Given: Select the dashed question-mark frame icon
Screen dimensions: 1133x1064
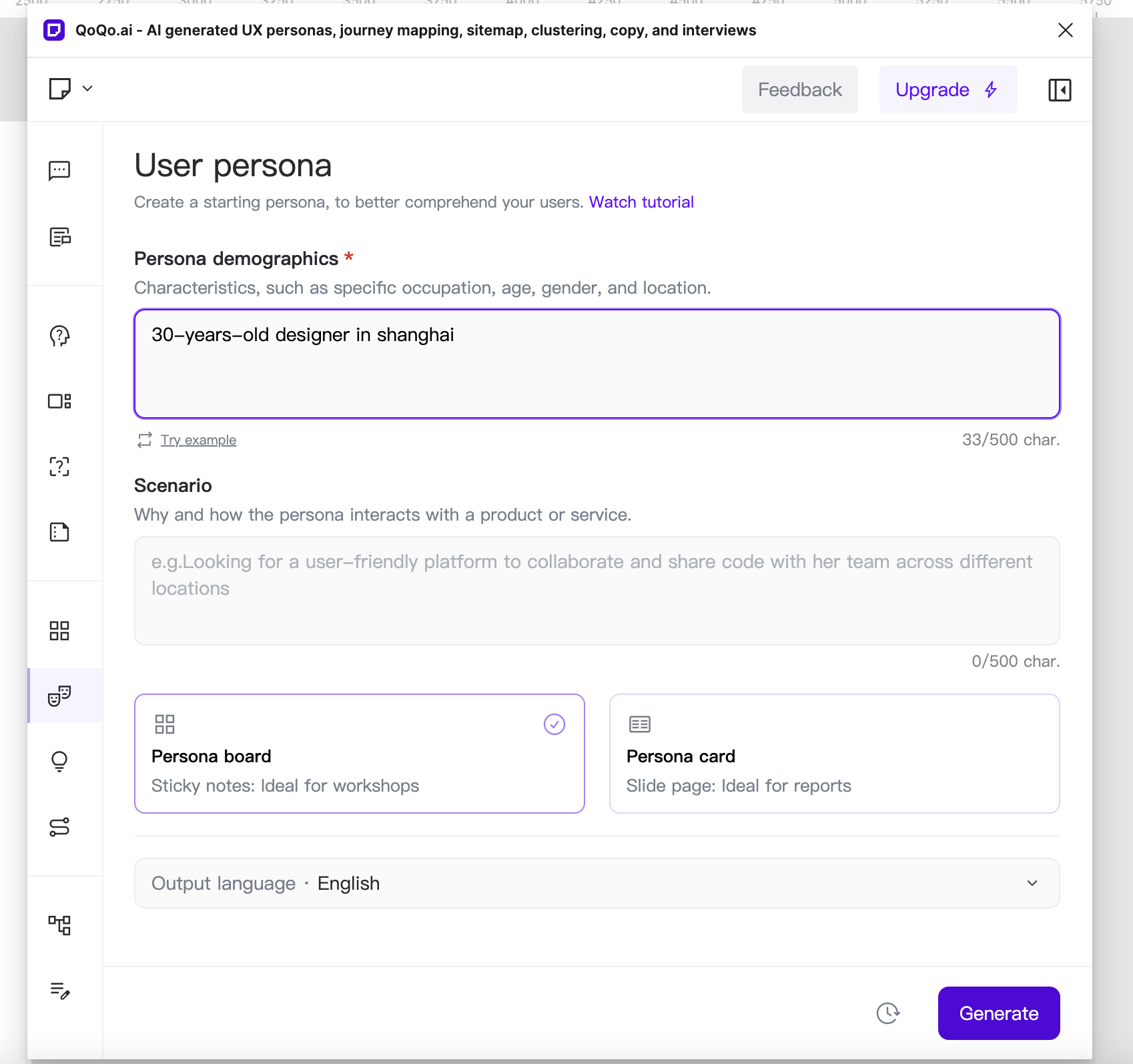Looking at the screenshot, I should (x=59, y=467).
